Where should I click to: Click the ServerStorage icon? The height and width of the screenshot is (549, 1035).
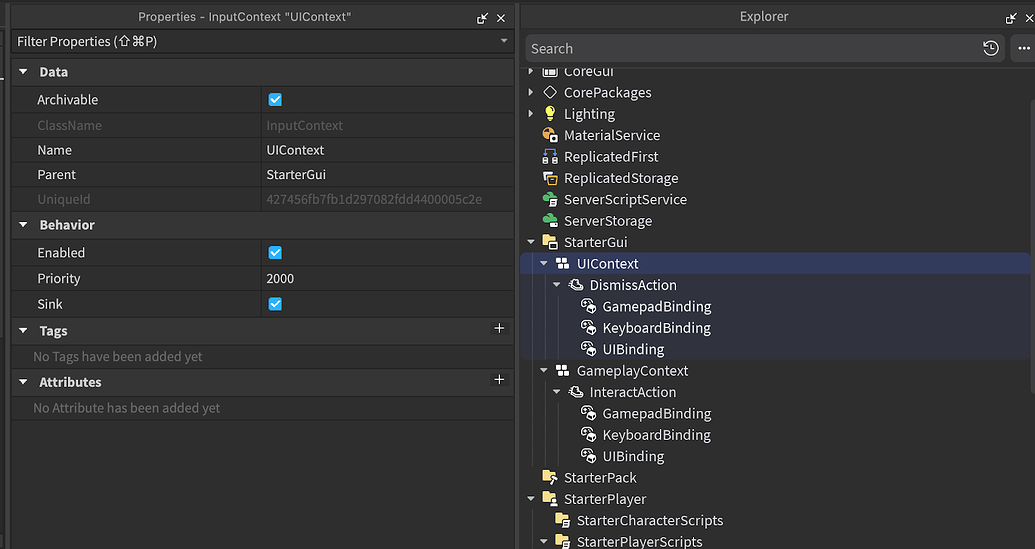[x=550, y=221]
